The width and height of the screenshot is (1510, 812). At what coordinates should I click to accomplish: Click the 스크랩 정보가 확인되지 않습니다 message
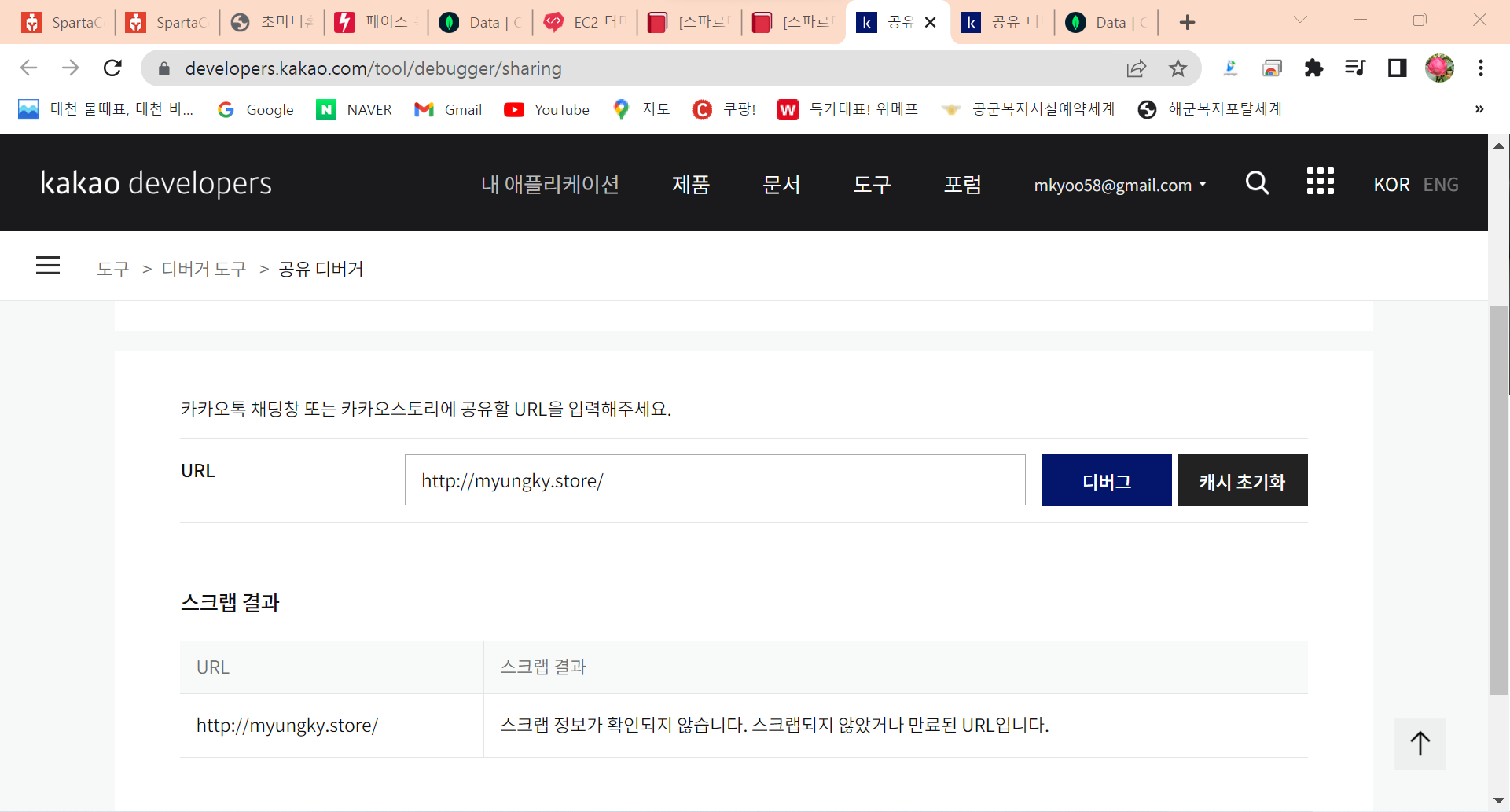(774, 725)
